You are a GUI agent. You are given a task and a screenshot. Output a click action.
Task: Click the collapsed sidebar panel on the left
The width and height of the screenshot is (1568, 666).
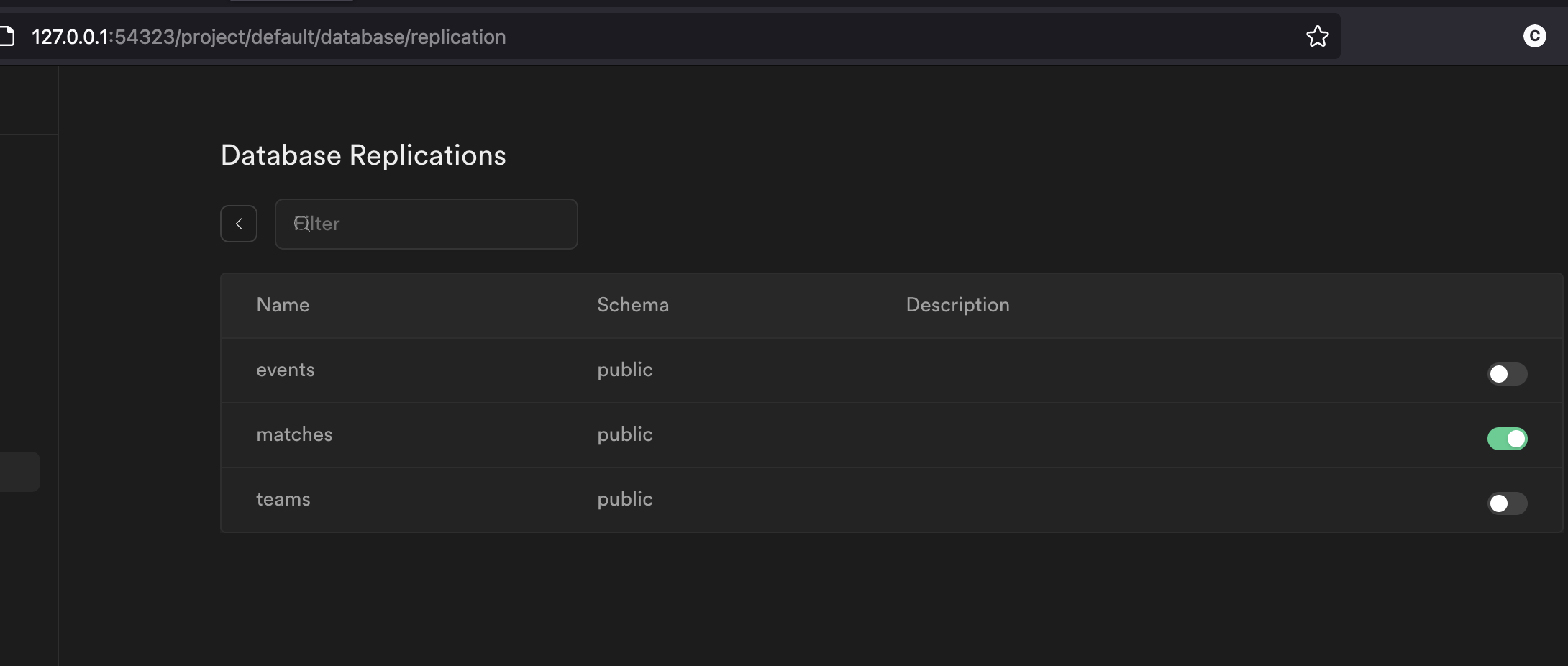29,288
